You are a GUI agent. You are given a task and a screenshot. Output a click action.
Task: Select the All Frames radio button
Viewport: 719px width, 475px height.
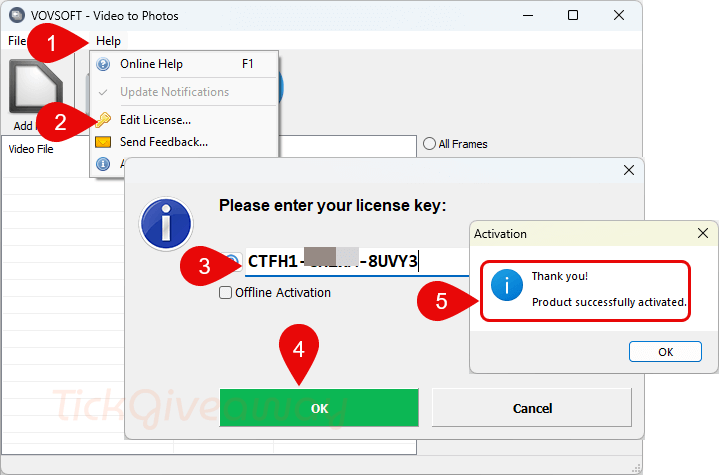point(429,144)
